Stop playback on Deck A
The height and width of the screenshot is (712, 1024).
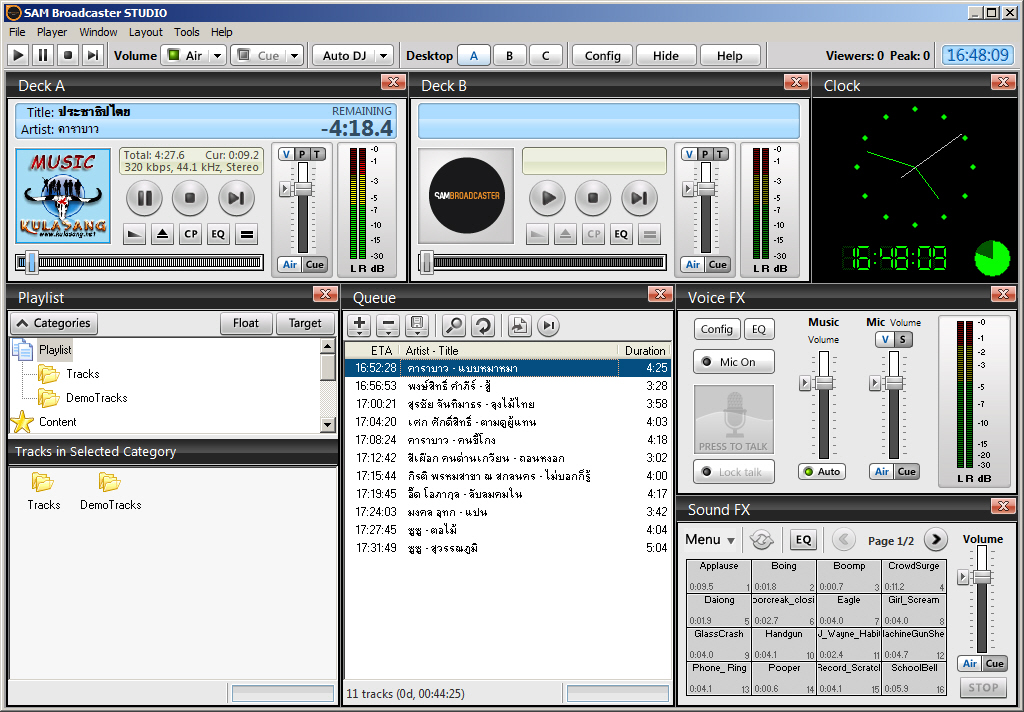[x=190, y=198]
